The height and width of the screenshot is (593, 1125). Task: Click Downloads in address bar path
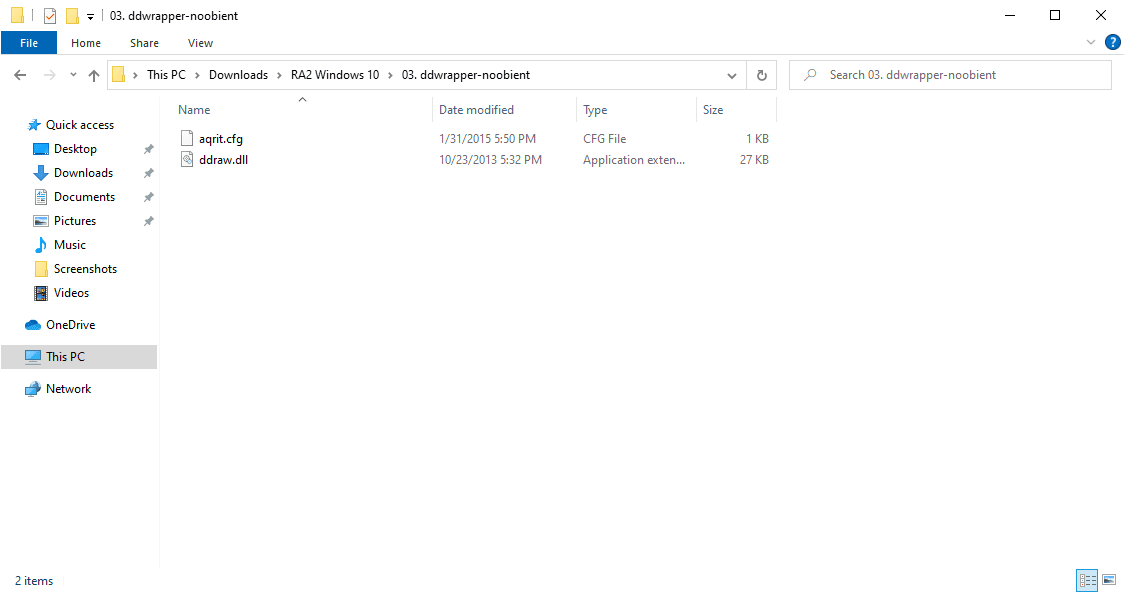[x=238, y=75]
